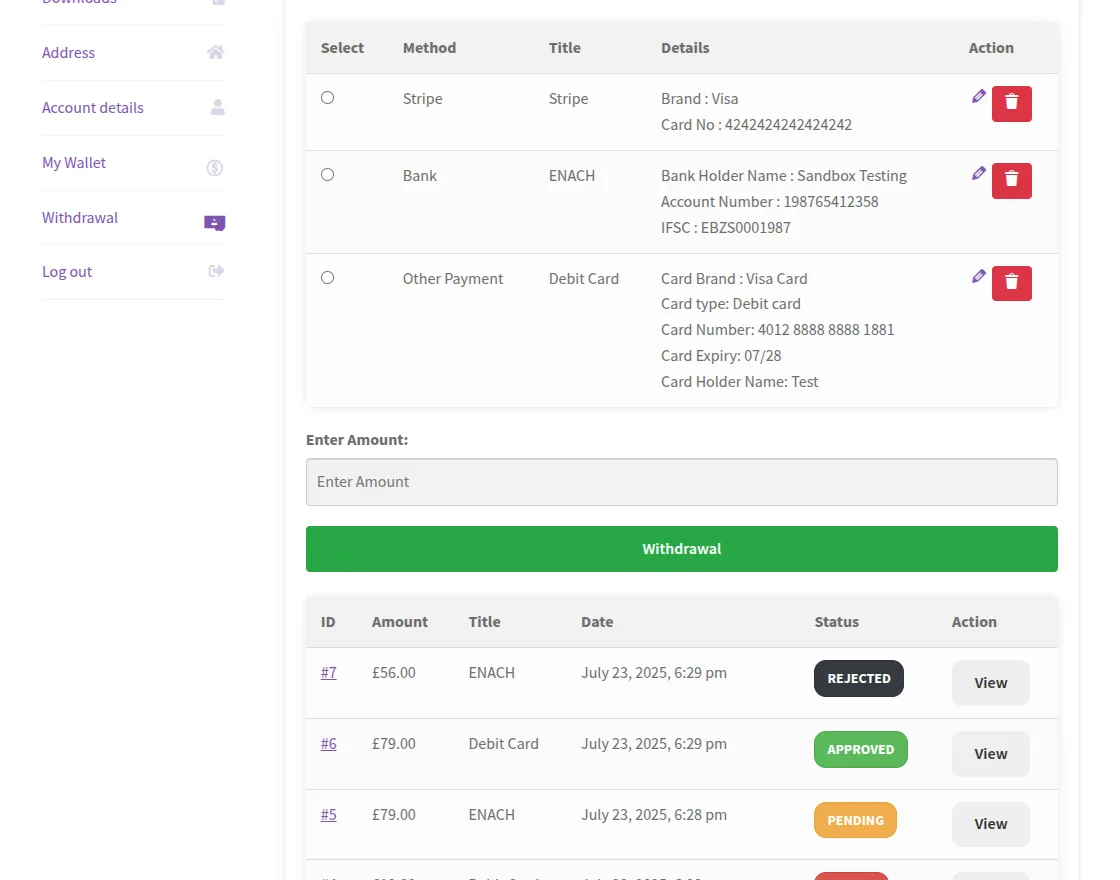Screen dimensions: 1120x880
Task: Open withdrawal request #6 link
Action: pos(329,744)
